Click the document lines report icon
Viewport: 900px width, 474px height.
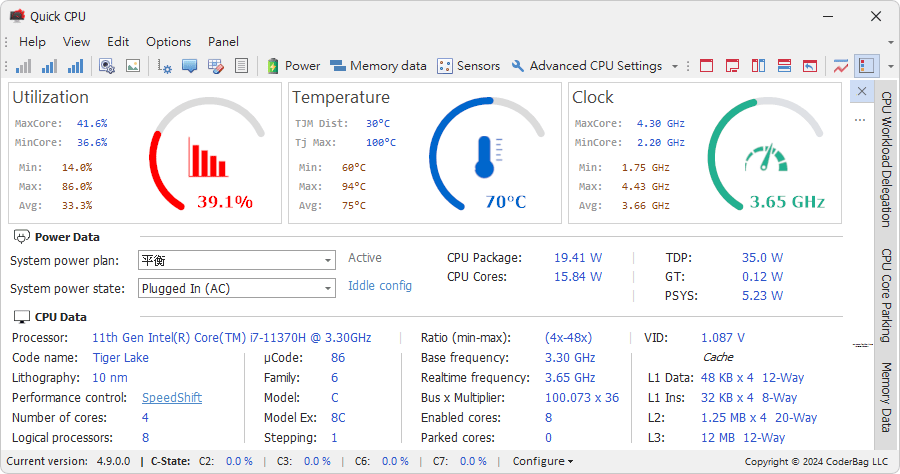(x=242, y=66)
